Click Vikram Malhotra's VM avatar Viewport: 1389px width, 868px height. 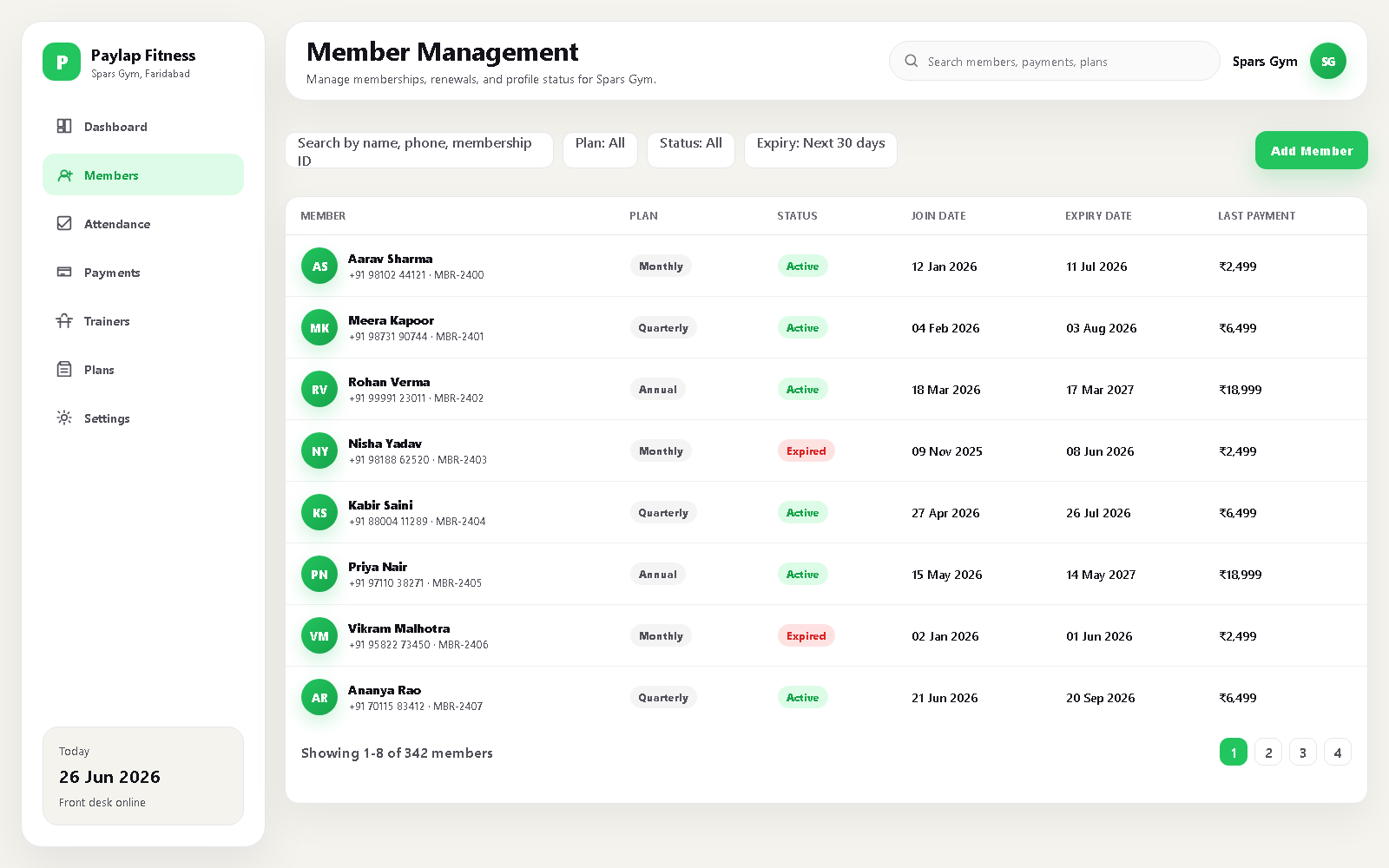pyautogui.click(x=319, y=635)
